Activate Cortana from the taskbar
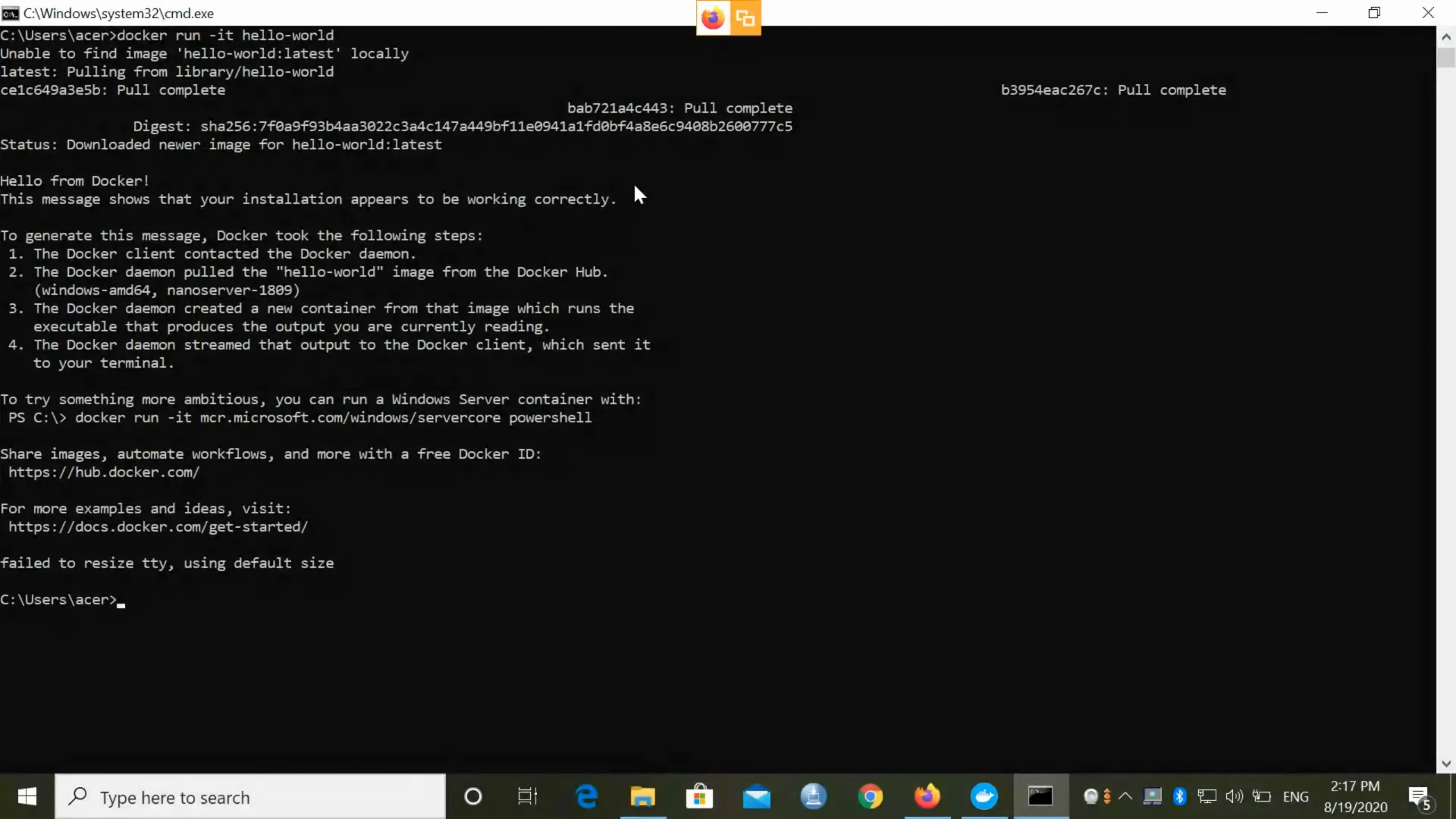This screenshot has height=819, width=1456. (473, 796)
